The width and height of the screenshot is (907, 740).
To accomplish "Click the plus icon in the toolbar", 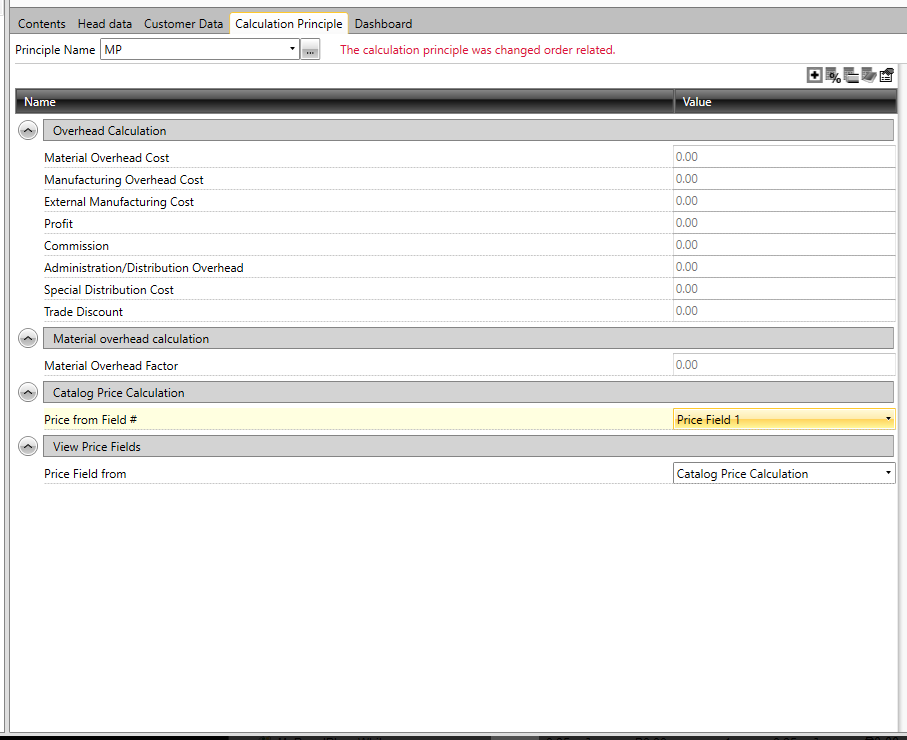I will [x=814, y=76].
